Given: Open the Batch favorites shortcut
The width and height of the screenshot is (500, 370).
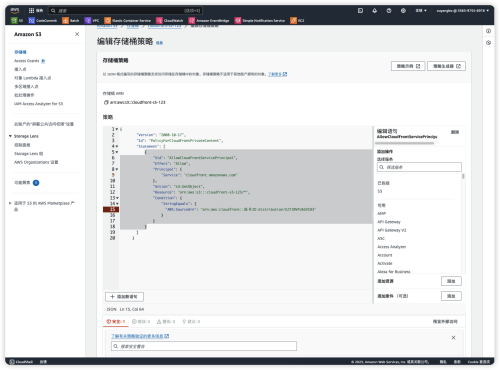Looking at the screenshot, I should point(71,21).
